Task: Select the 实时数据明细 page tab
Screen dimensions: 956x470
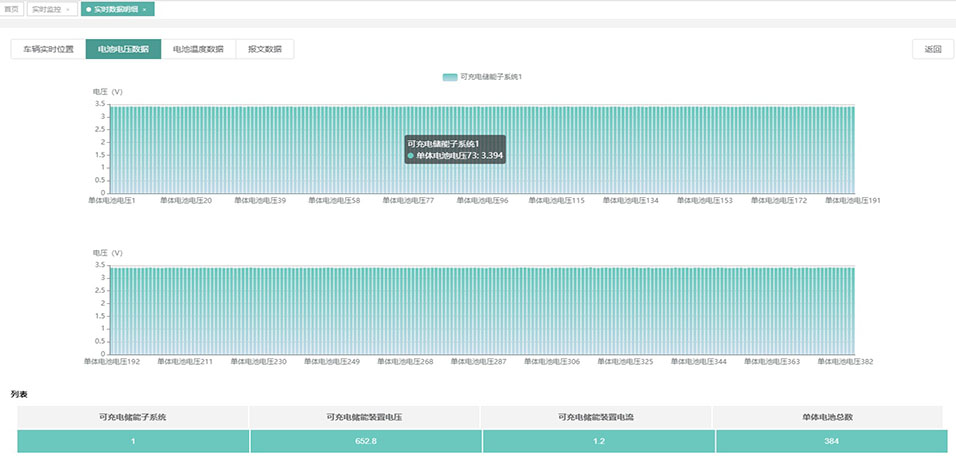Action: (113, 9)
